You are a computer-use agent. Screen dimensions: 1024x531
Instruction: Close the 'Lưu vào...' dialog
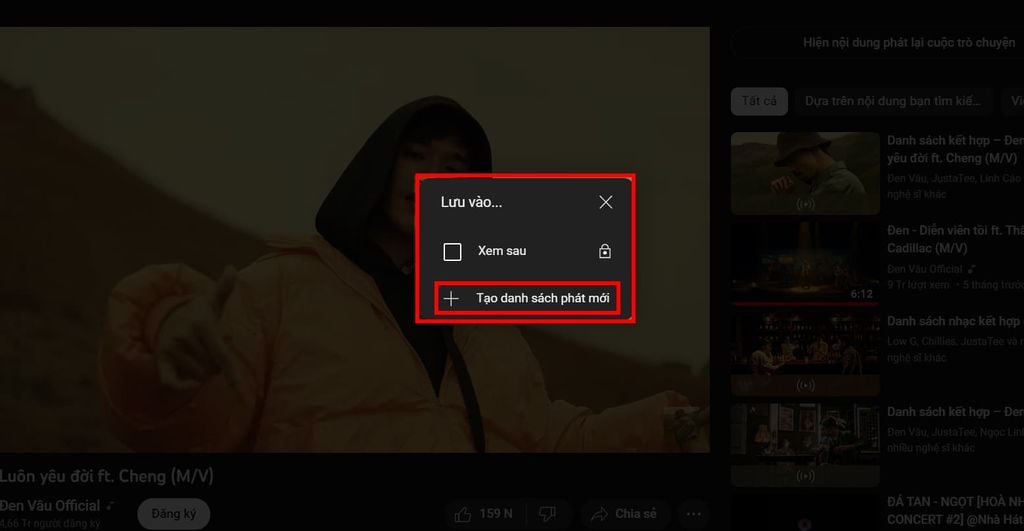click(605, 202)
